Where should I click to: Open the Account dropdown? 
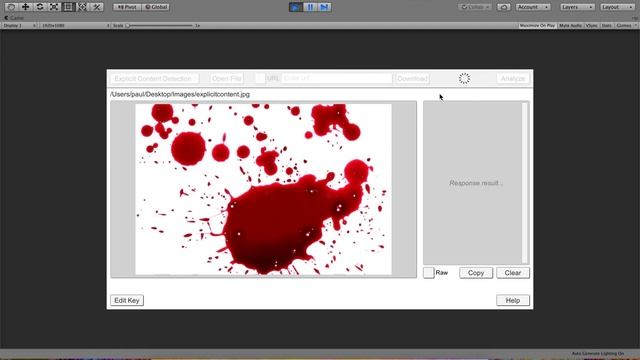click(x=533, y=7)
